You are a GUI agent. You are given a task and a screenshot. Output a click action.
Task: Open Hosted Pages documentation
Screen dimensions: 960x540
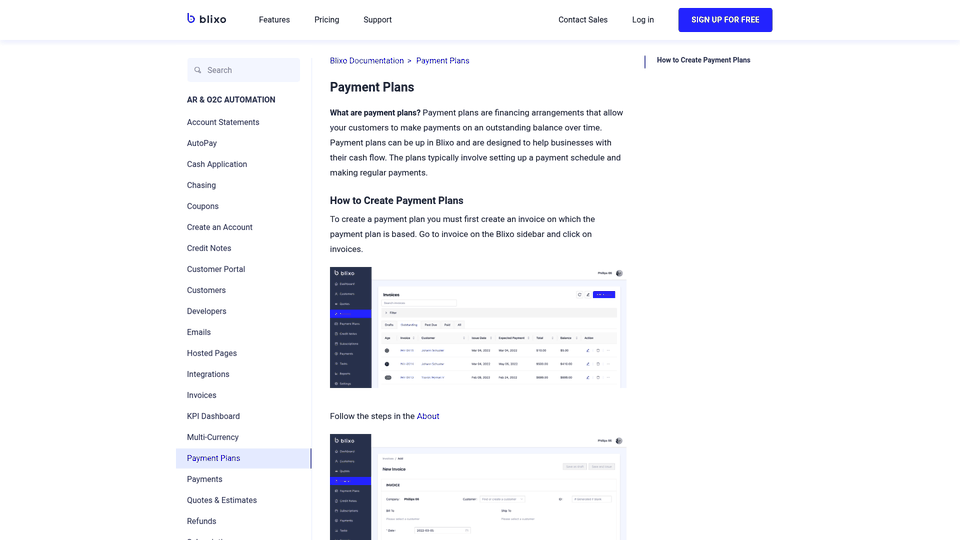(x=211, y=353)
